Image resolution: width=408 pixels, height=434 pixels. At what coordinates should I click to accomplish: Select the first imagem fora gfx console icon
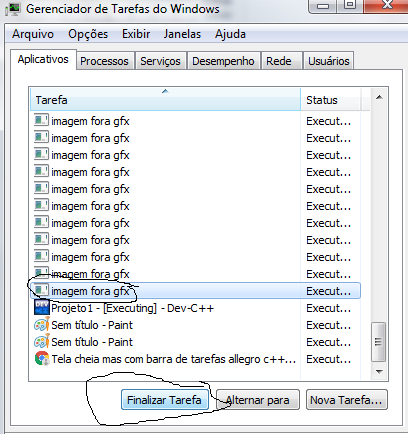pos(42,120)
